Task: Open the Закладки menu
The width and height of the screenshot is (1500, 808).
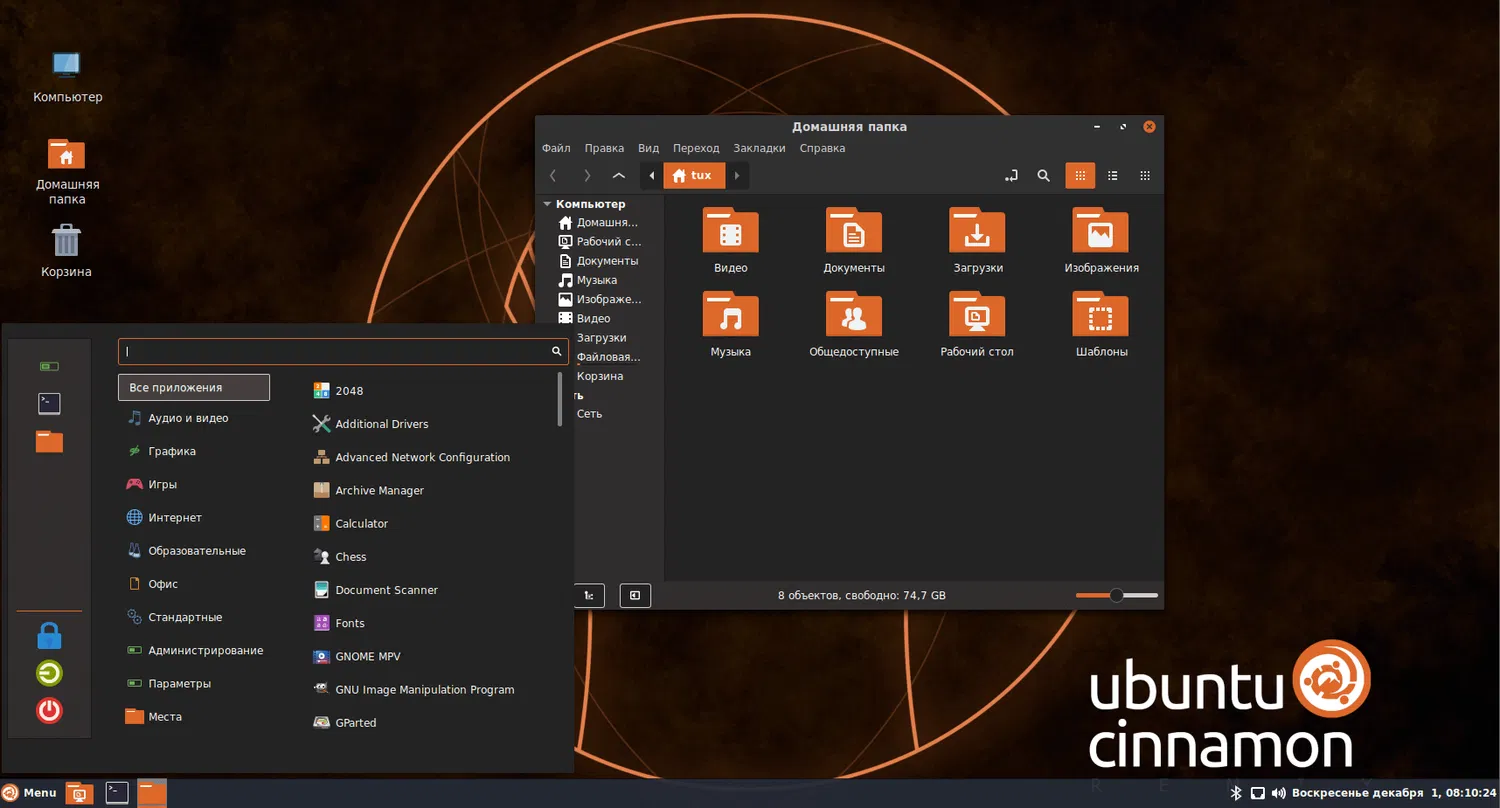Action: click(759, 148)
